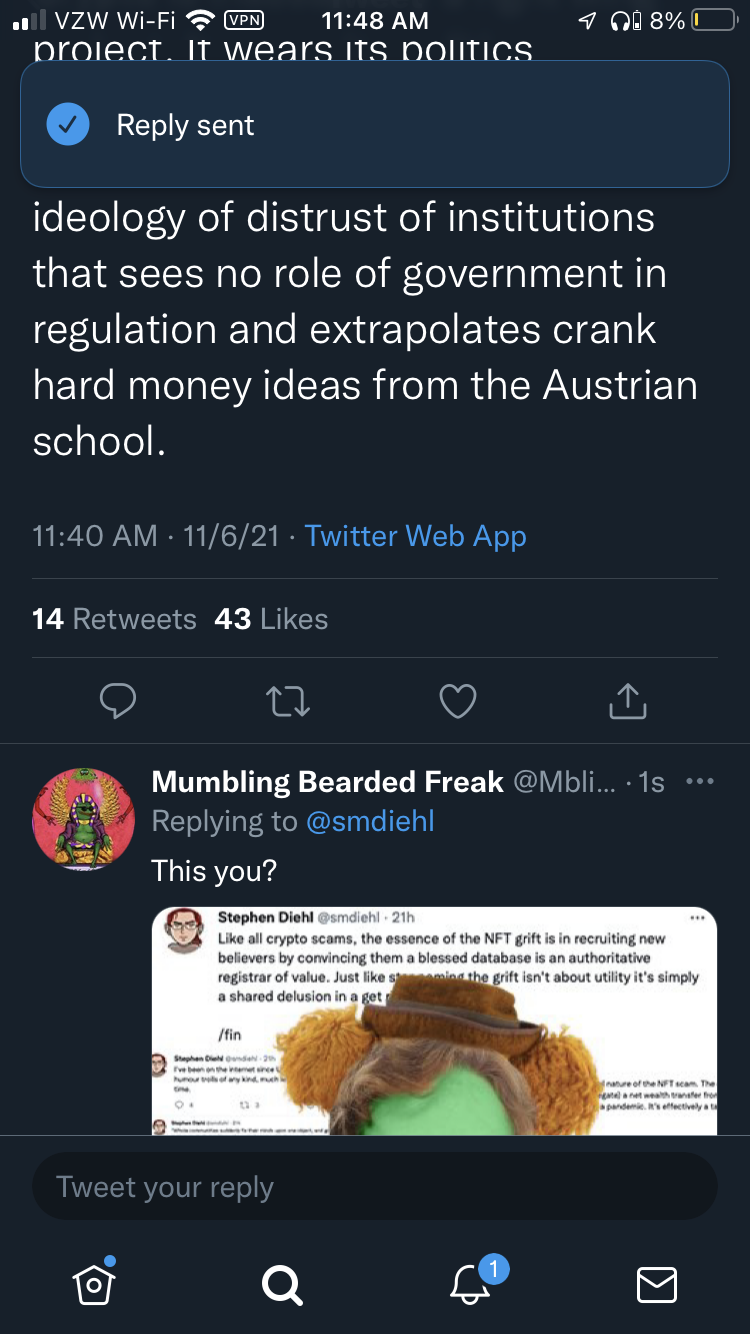Viewport: 750px width, 1334px height.
Task: View the 43 Likes list
Action: coord(271,619)
